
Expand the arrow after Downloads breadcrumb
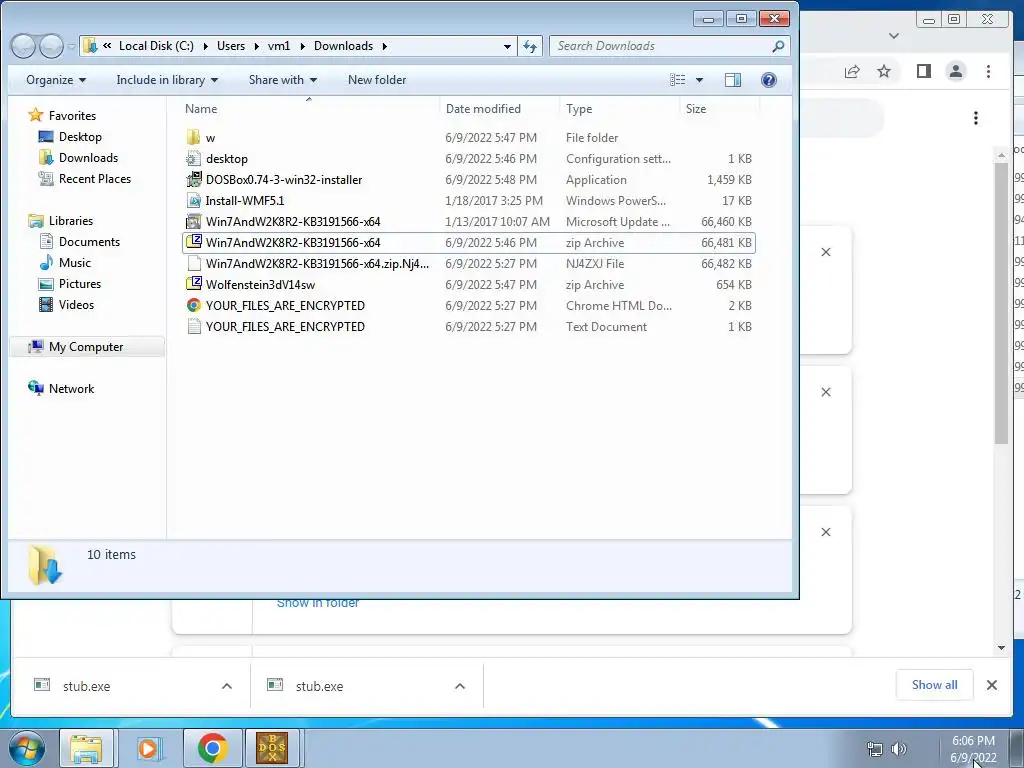click(x=384, y=46)
